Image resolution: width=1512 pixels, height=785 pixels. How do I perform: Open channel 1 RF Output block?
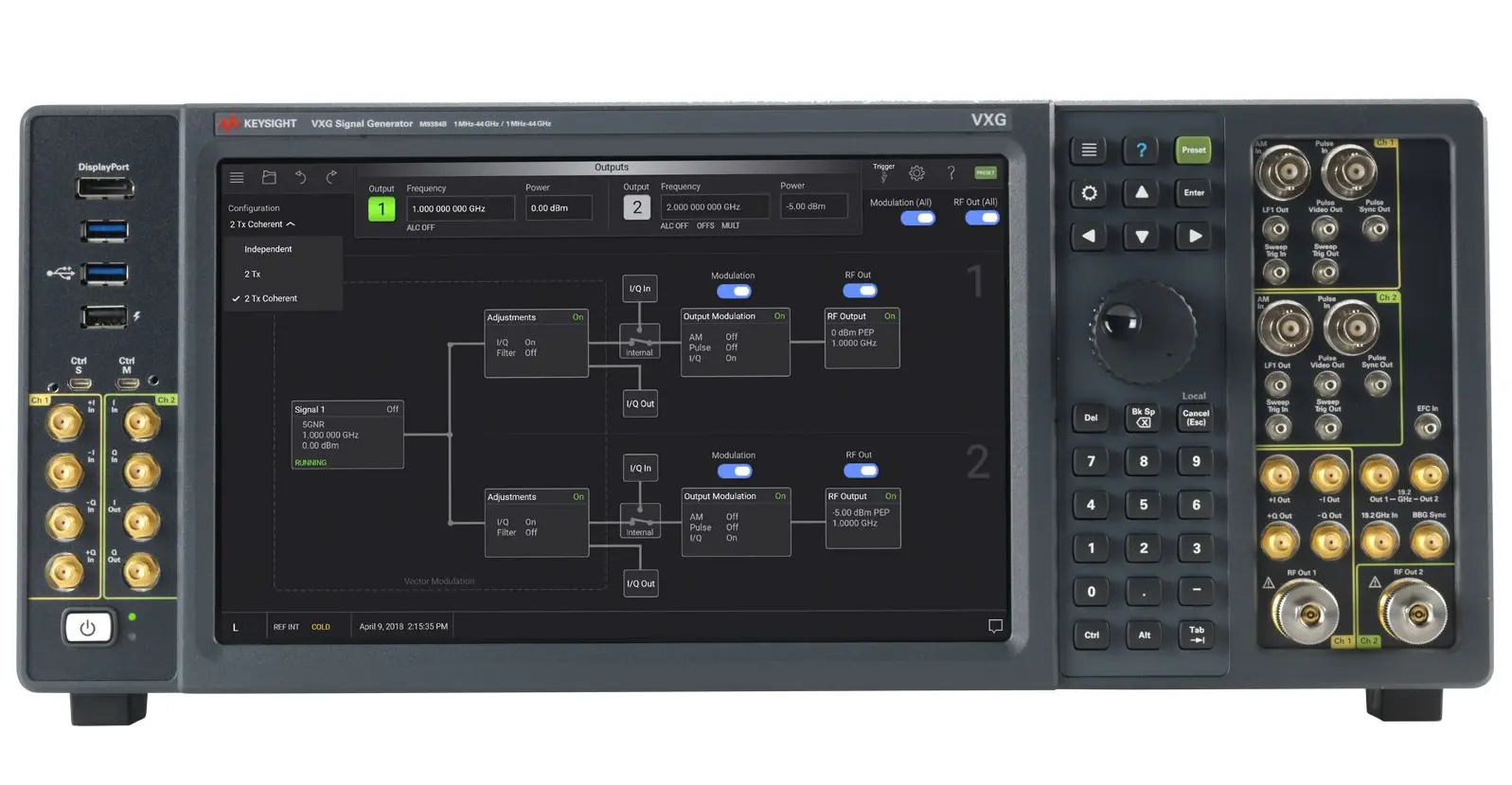pos(862,338)
